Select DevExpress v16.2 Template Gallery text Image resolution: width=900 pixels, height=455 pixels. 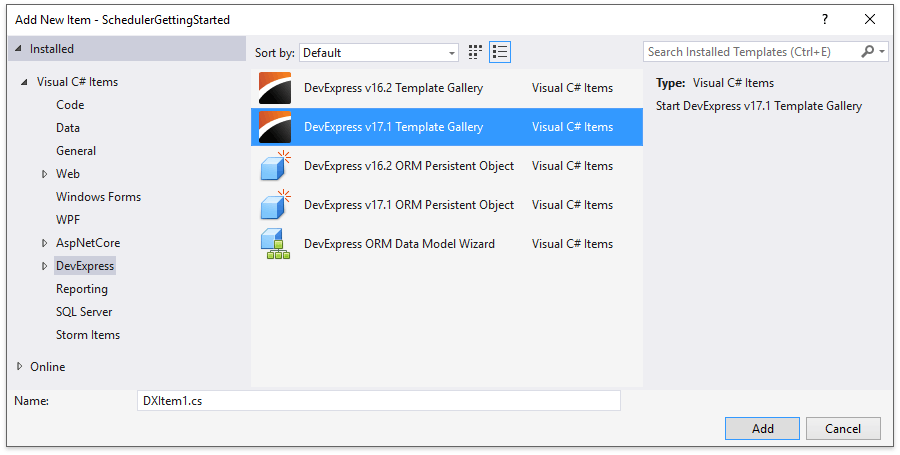(x=393, y=88)
